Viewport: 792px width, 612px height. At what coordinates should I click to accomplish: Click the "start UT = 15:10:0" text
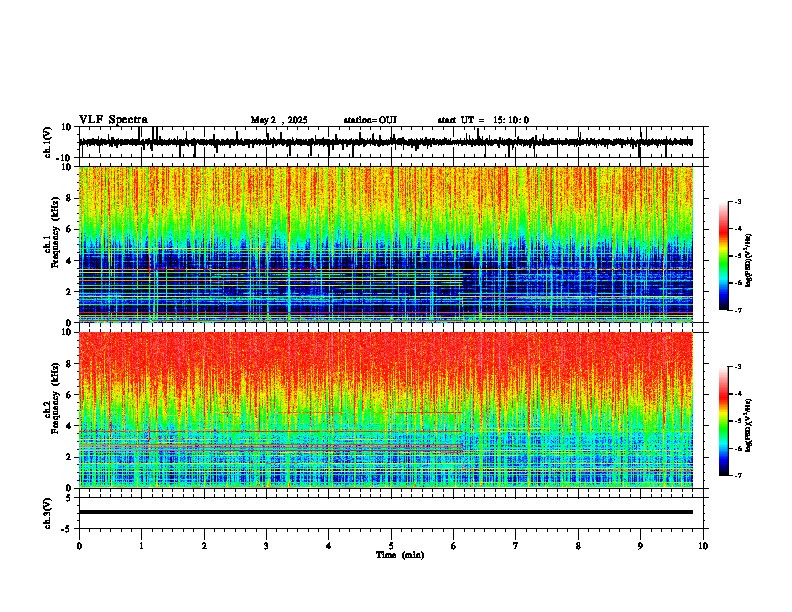click(483, 120)
